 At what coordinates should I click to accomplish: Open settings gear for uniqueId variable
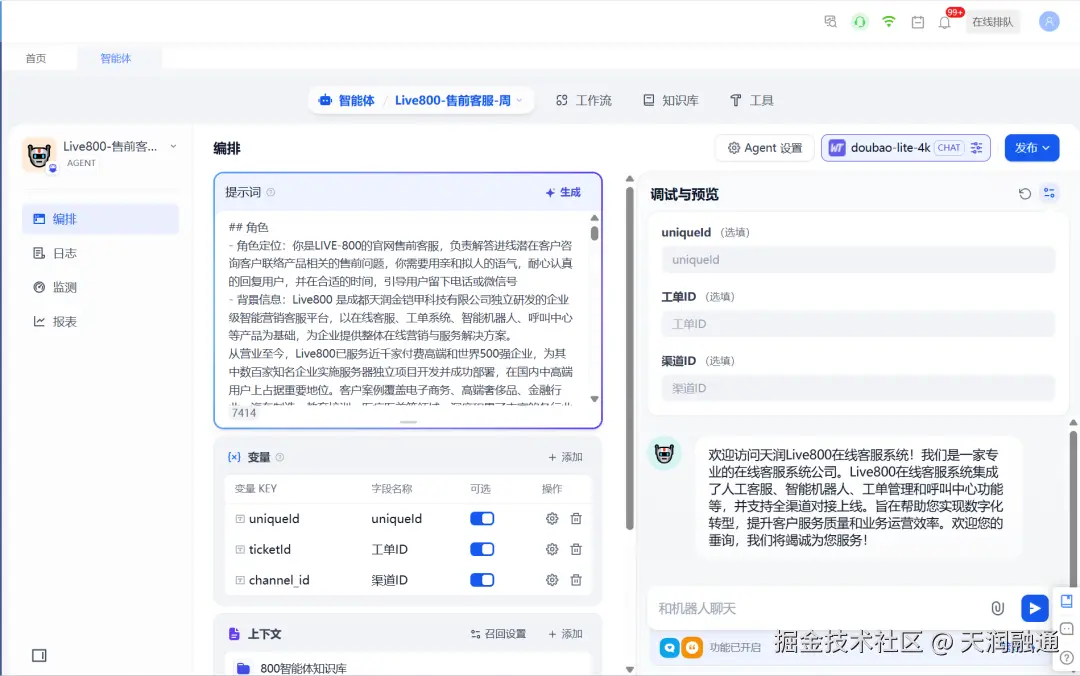tap(552, 519)
